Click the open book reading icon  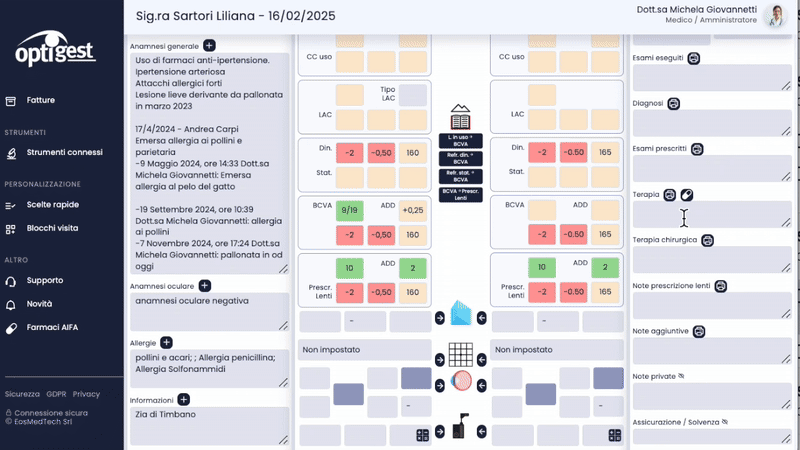click(460, 117)
